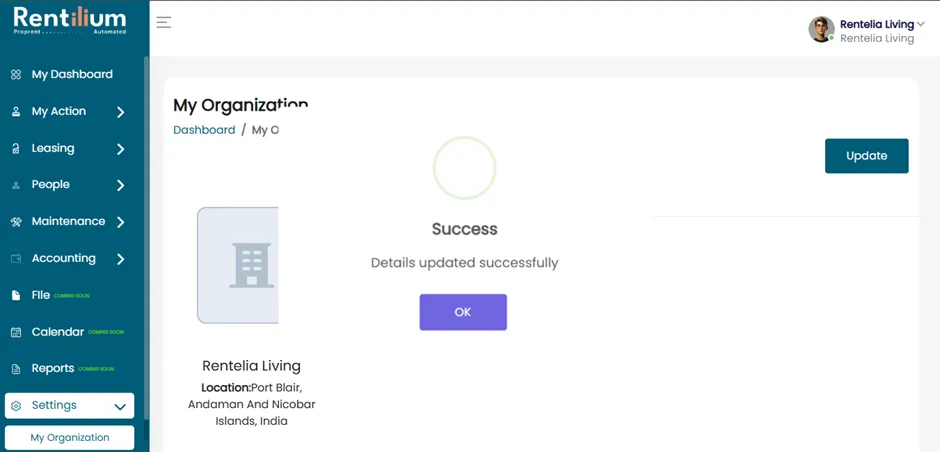Click the My Action sidebar icon
The height and width of the screenshot is (452, 940).
click(16, 112)
